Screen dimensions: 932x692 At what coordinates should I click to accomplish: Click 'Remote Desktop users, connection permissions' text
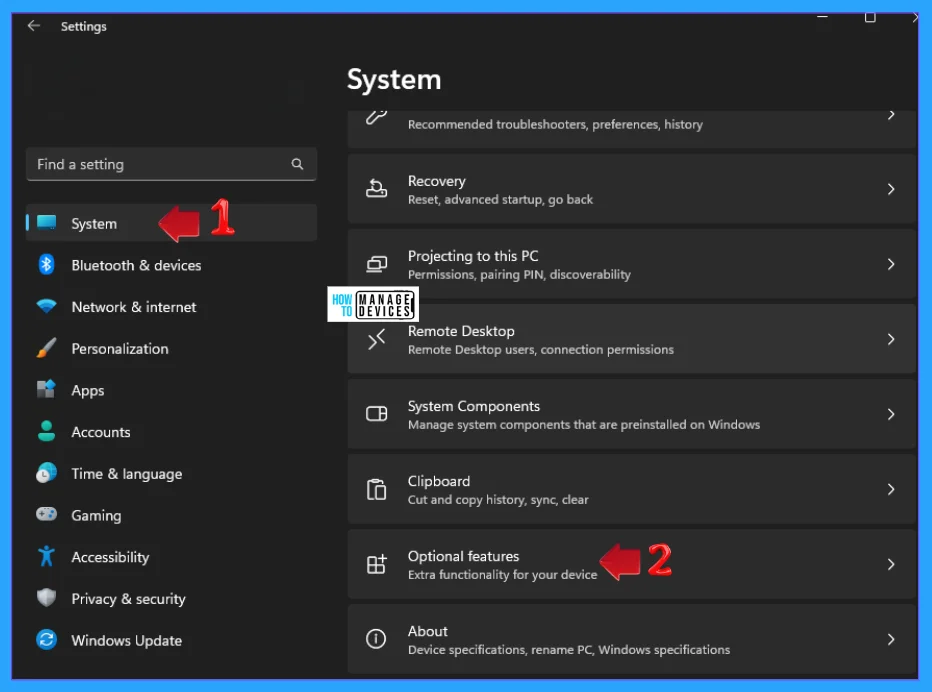(x=540, y=350)
